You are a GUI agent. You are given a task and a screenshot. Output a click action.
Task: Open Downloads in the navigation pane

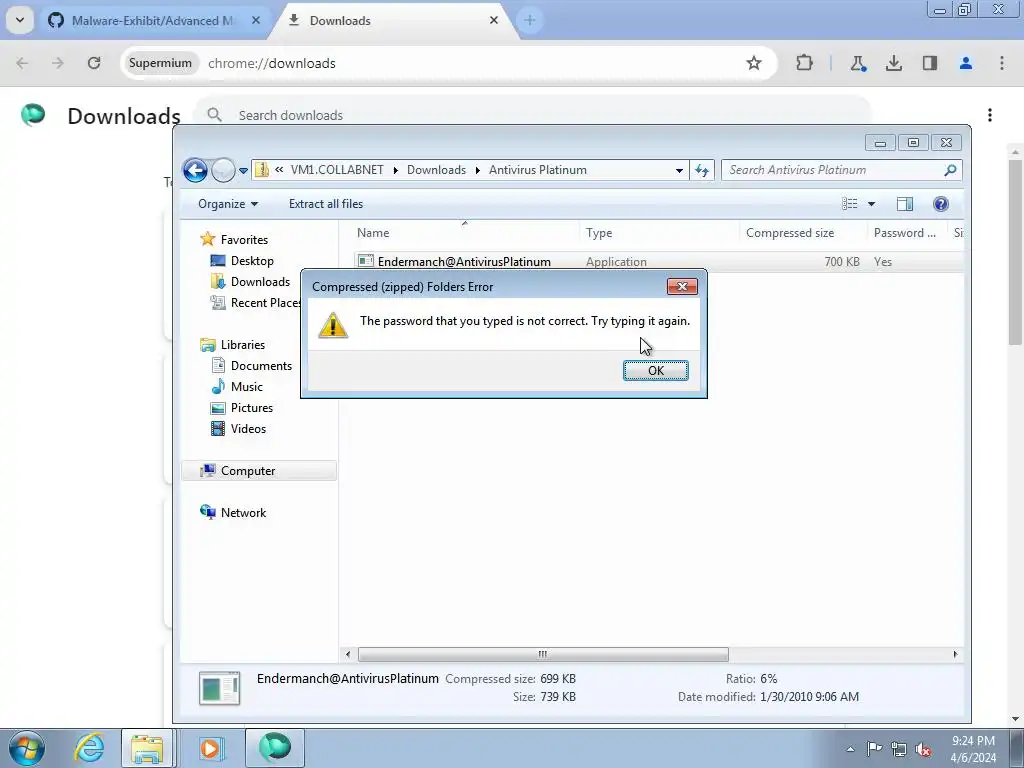tap(260, 281)
